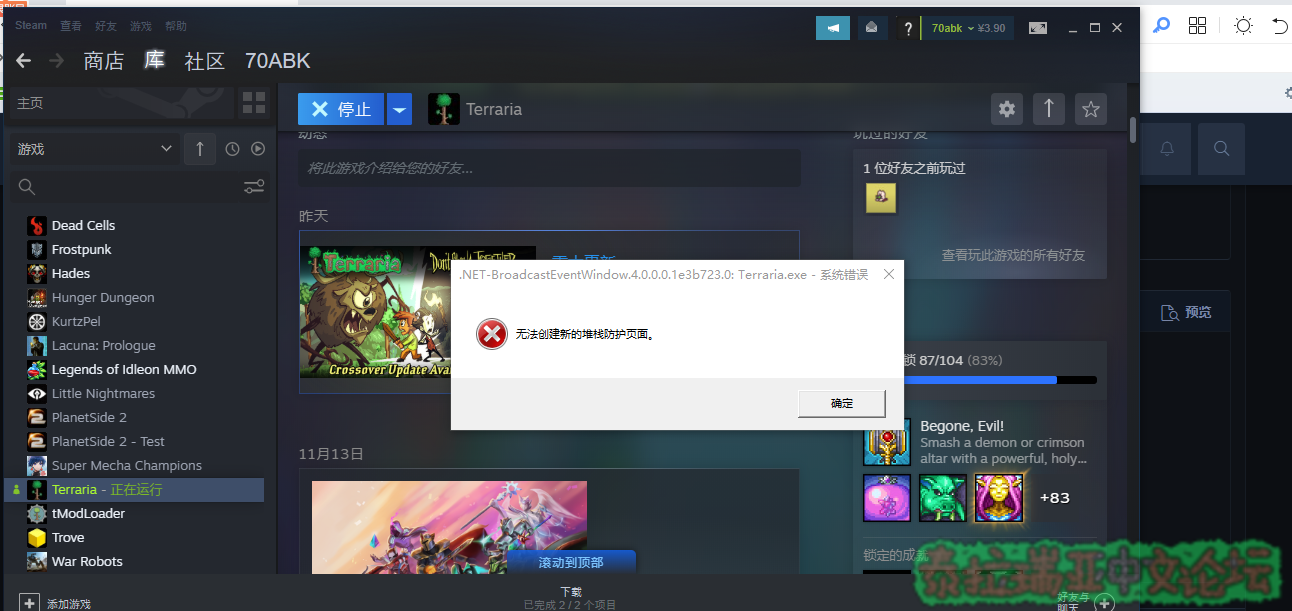This screenshot has height=611, width=1292.
Task: Open the Steam inbox envelope icon
Action: click(872, 28)
